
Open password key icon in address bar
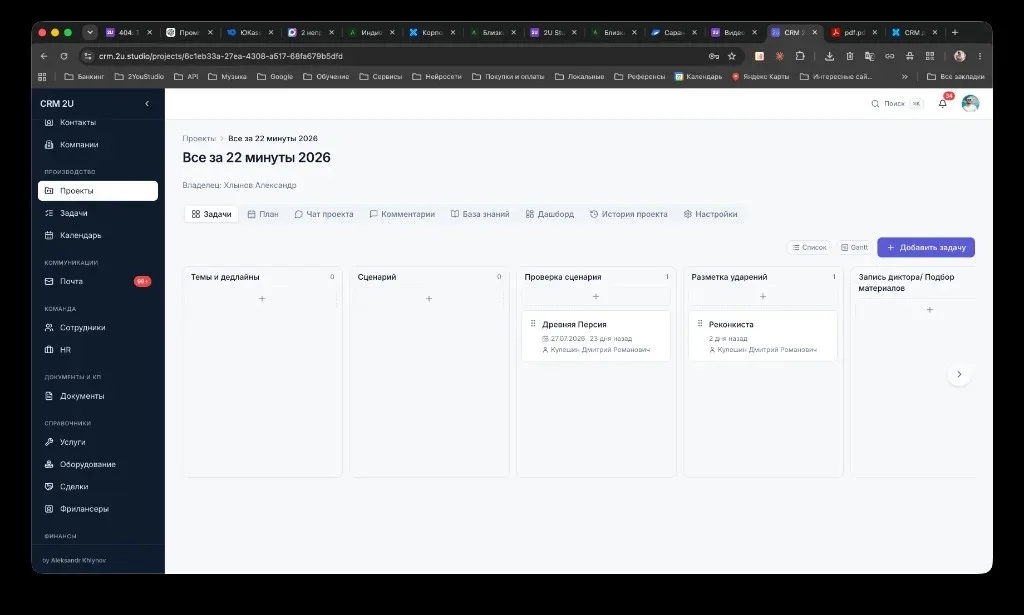(713, 56)
